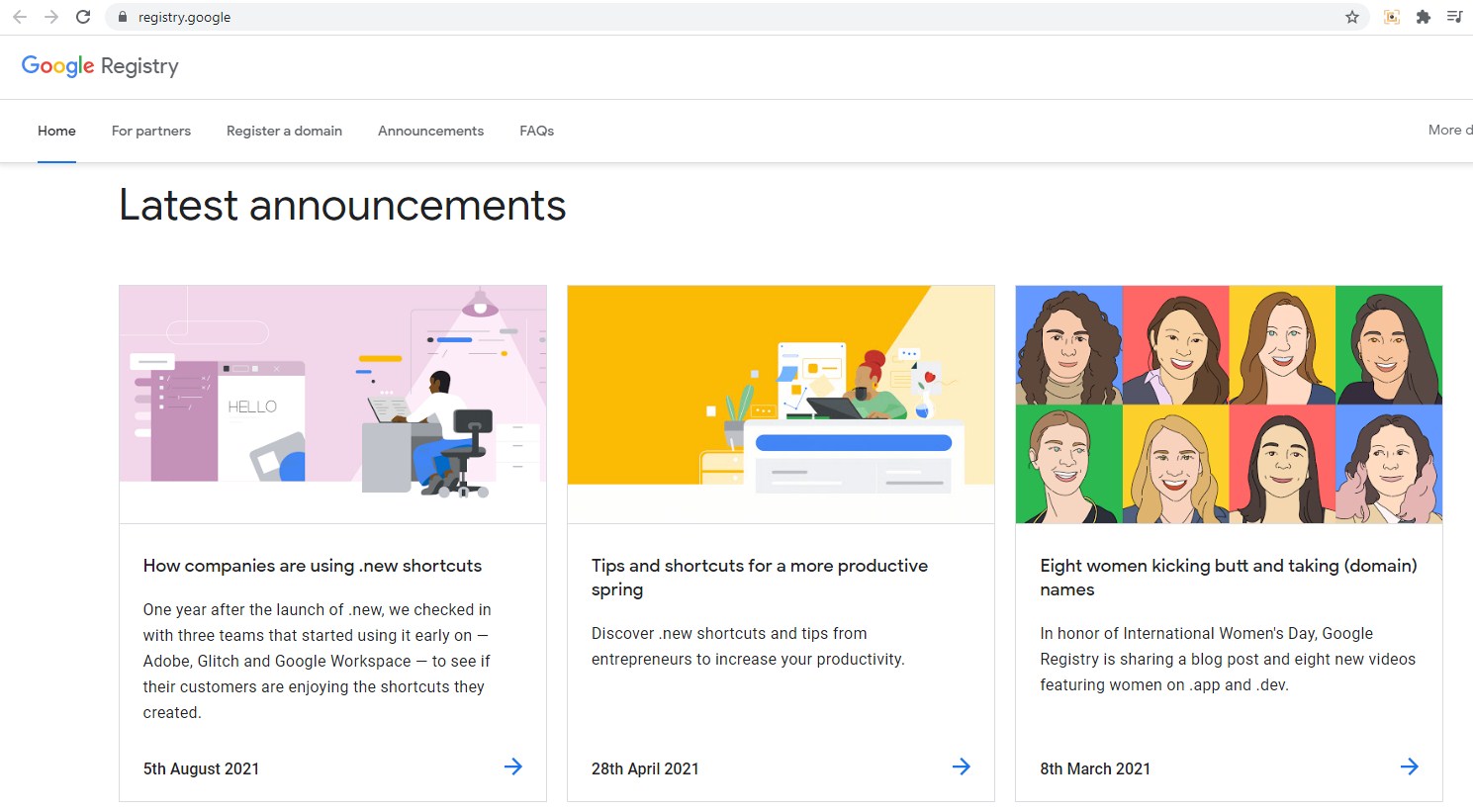Switch to the Announcements tab
This screenshot has width=1473, height=812.
pos(430,131)
